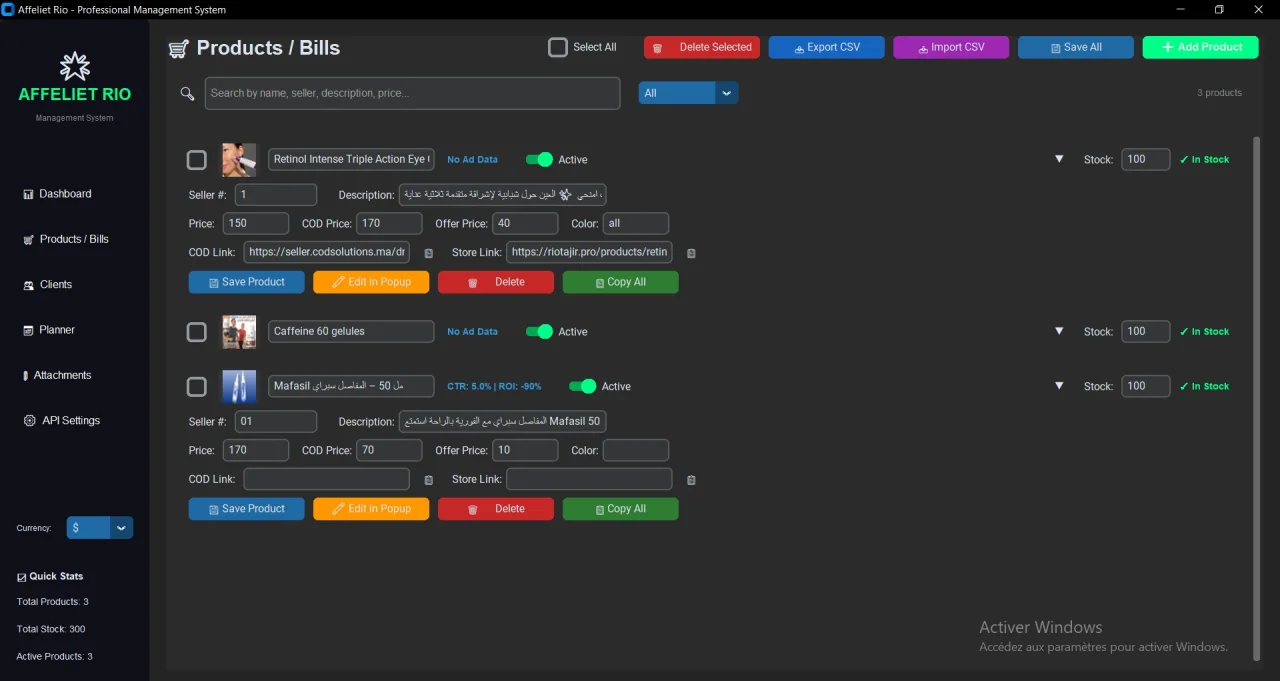Open the Caffeine 60 gelules thumbnail
Screen dimensions: 1280x681
pos(239,332)
